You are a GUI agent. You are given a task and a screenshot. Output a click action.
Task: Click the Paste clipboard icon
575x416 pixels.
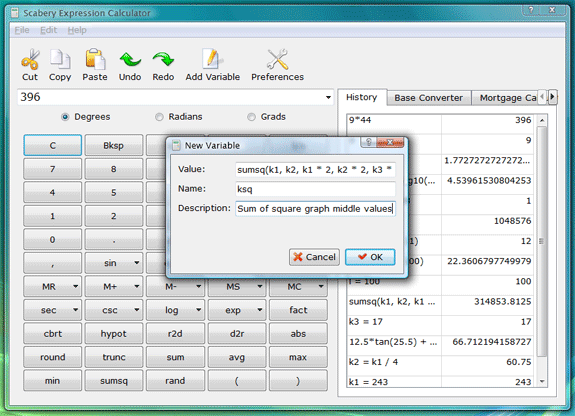pyautogui.click(x=95, y=59)
